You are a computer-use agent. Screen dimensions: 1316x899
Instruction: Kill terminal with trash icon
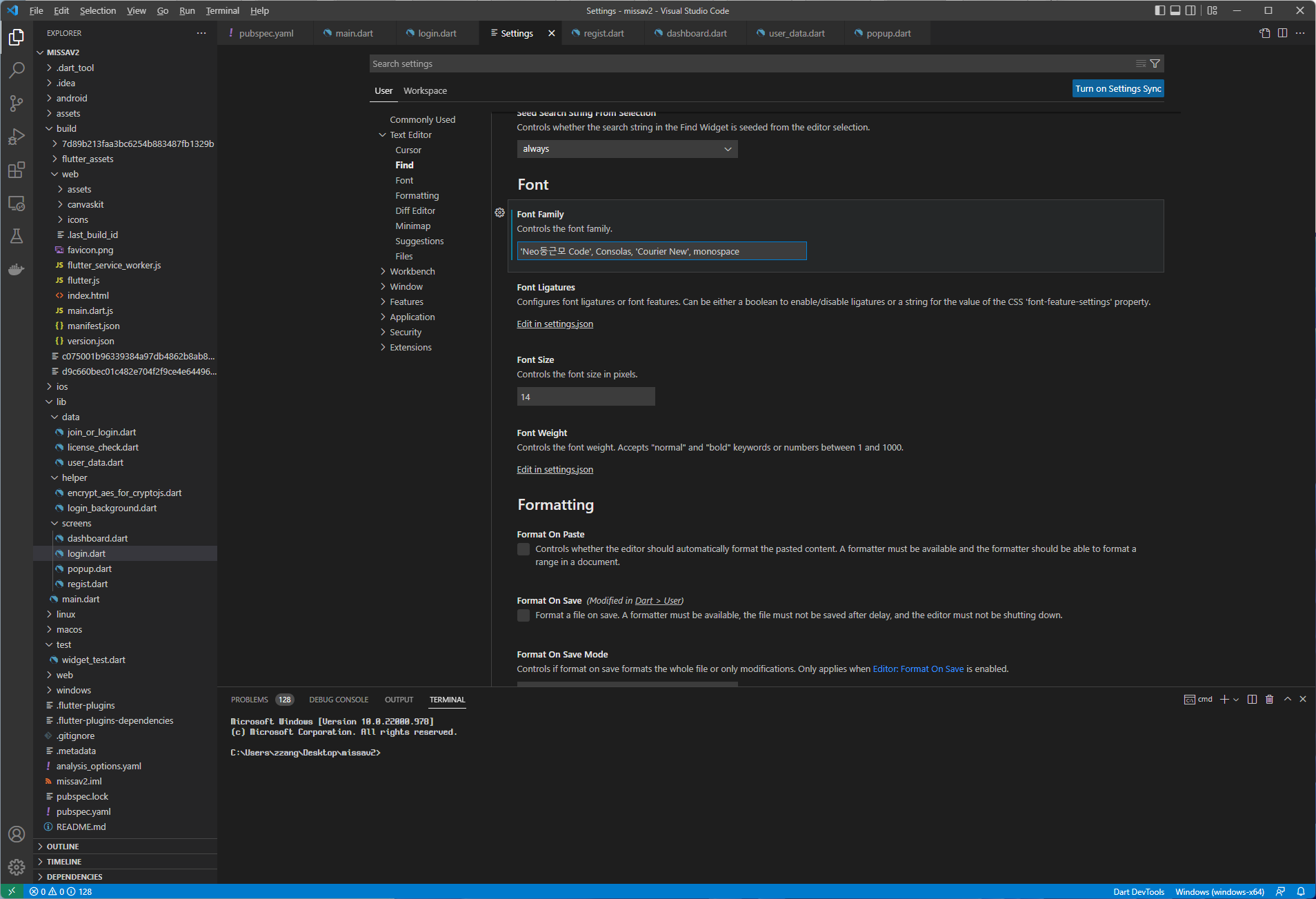click(1269, 699)
